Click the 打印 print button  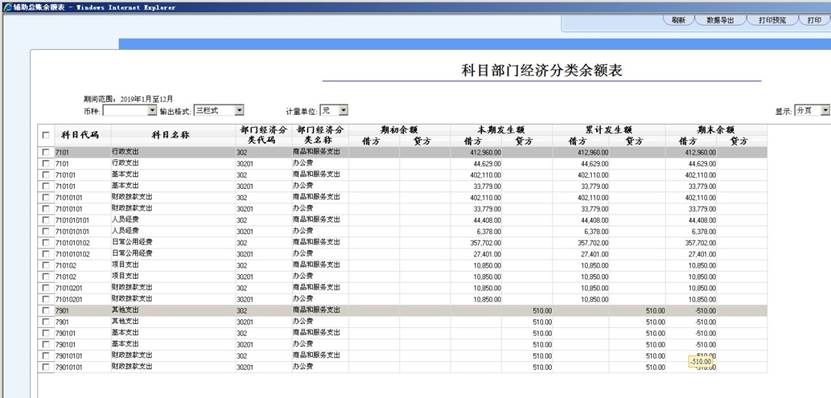click(x=814, y=20)
